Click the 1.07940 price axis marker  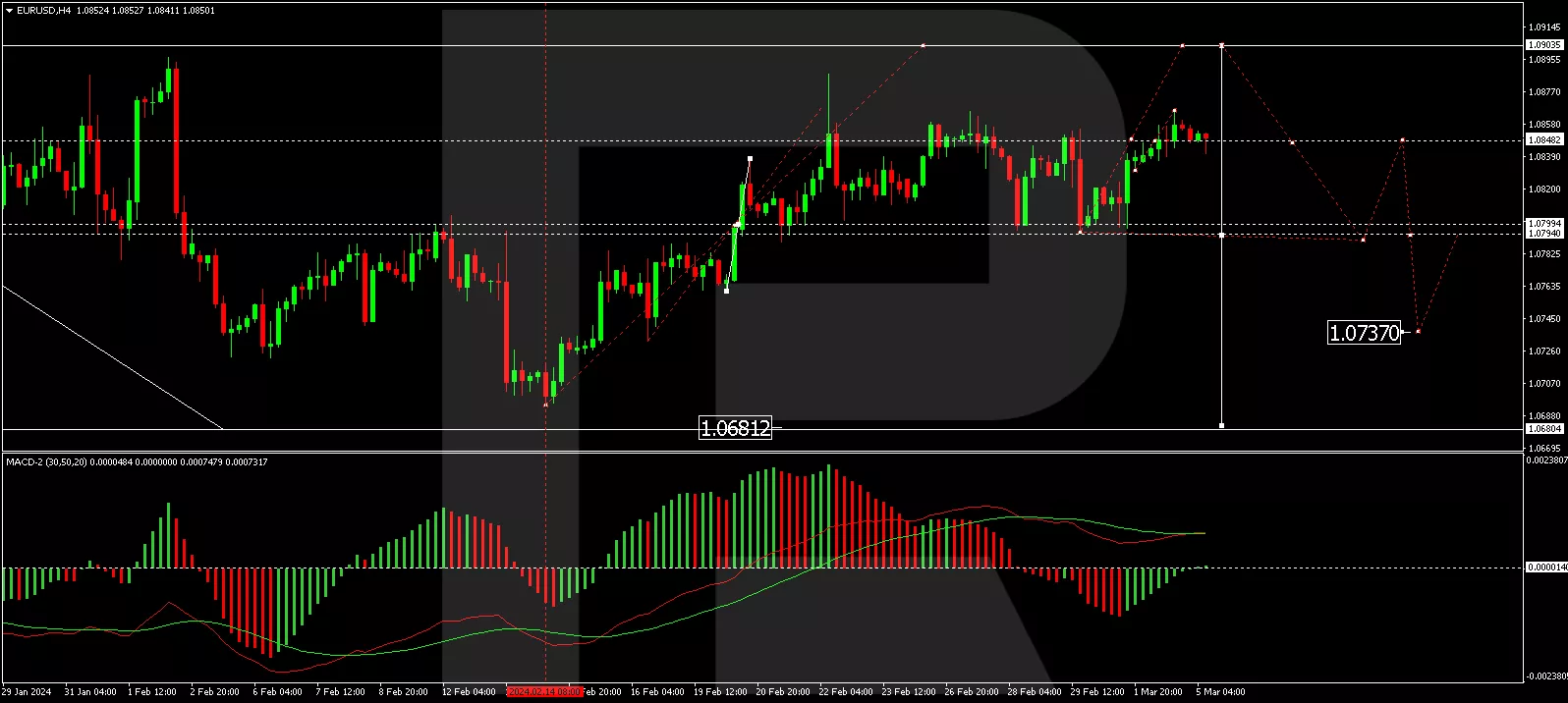click(1543, 234)
